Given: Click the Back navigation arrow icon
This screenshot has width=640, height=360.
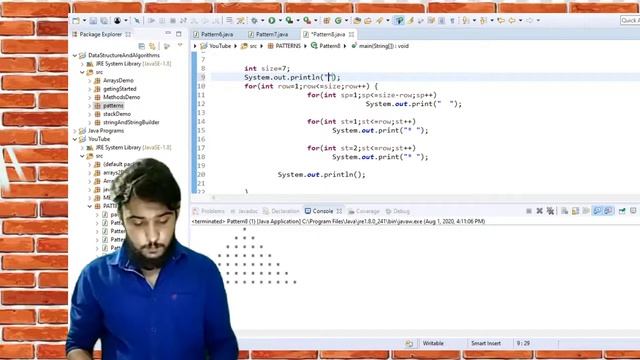Looking at the screenshot, I should [x=512, y=20].
